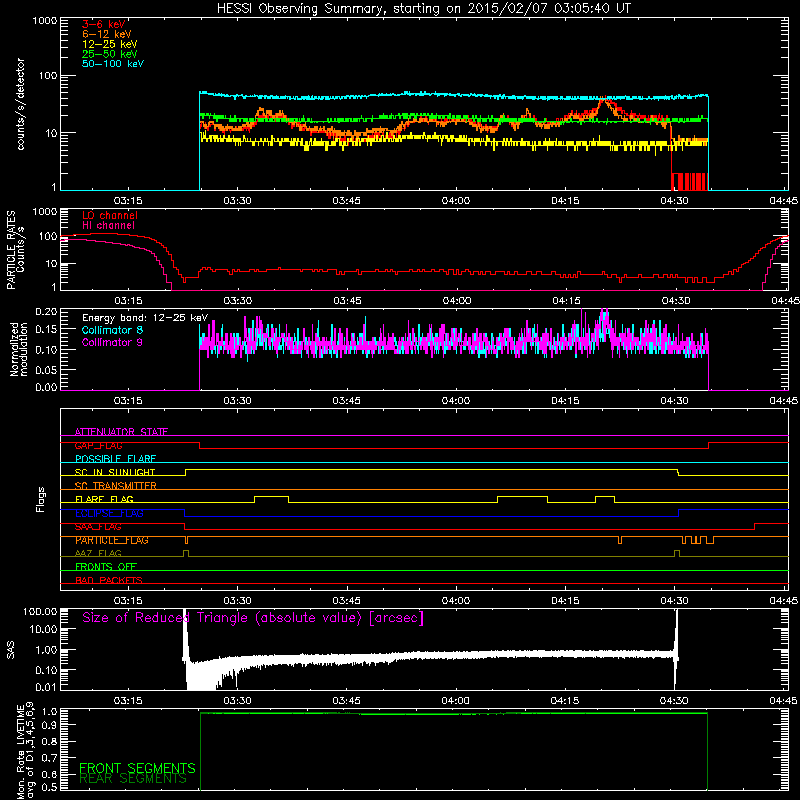Image resolution: width=800 pixels, height=800 pixels.
Task: Click the GAP_FLAG label
Action: pos(98,445)
